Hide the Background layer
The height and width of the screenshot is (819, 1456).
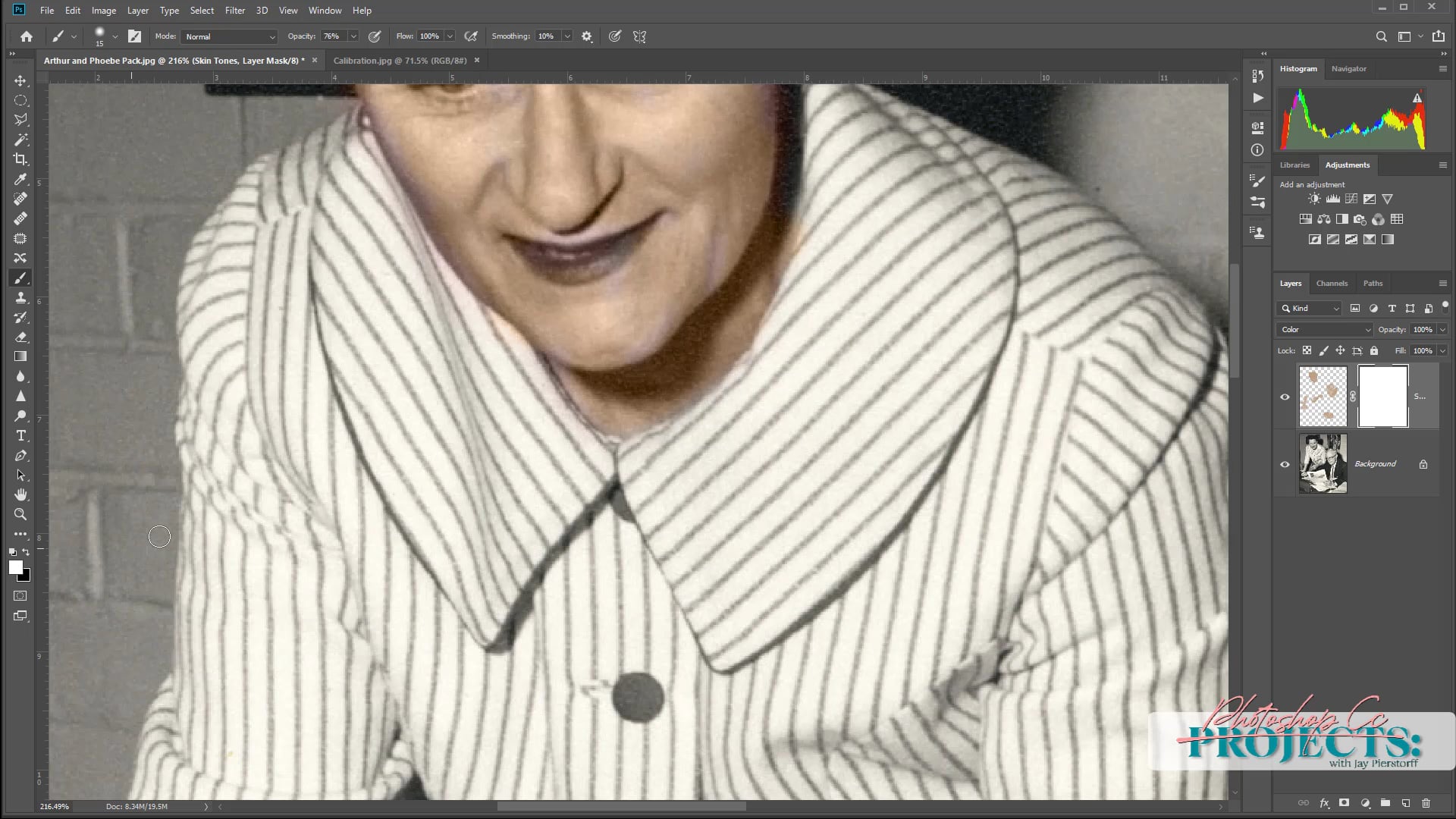(1285, 463)
